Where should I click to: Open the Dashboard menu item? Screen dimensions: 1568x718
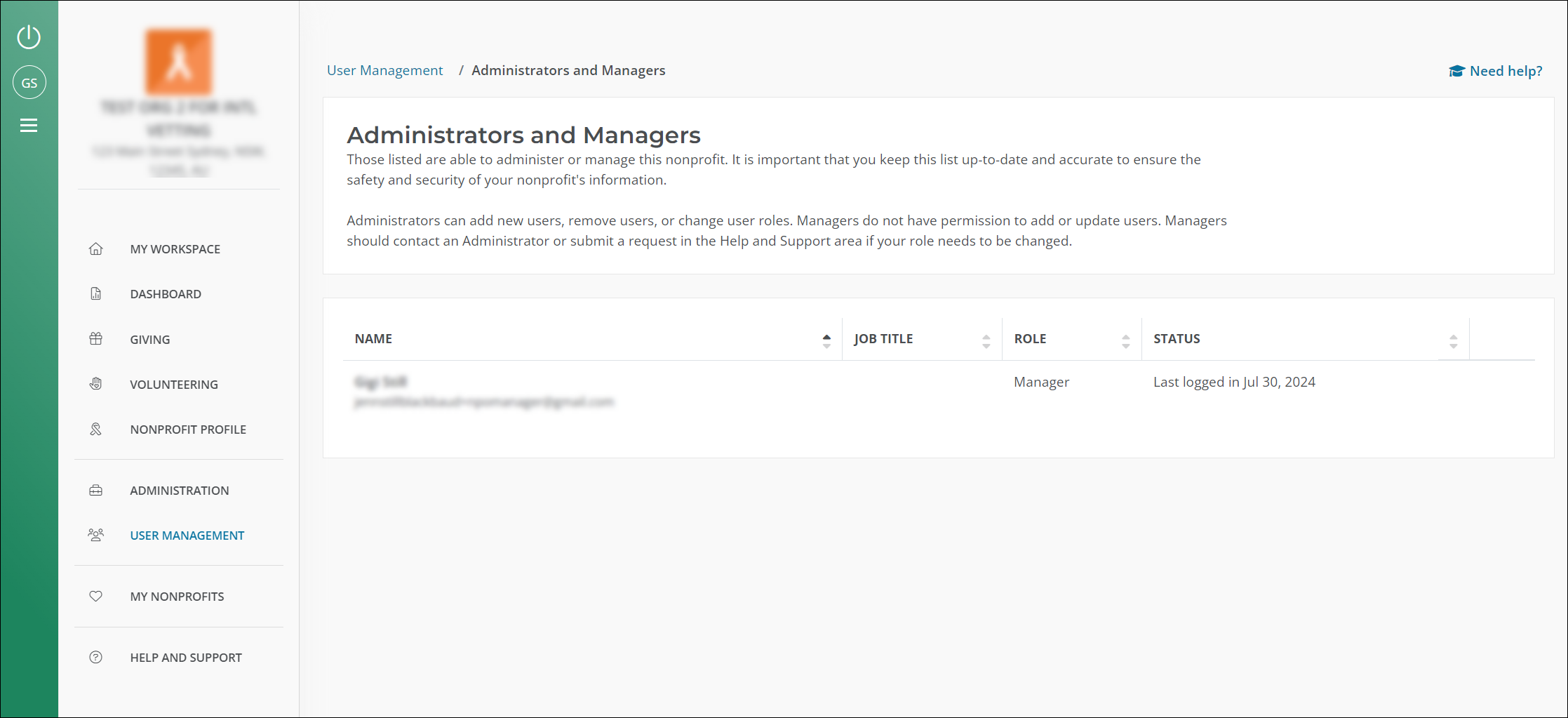coord(166,294)
